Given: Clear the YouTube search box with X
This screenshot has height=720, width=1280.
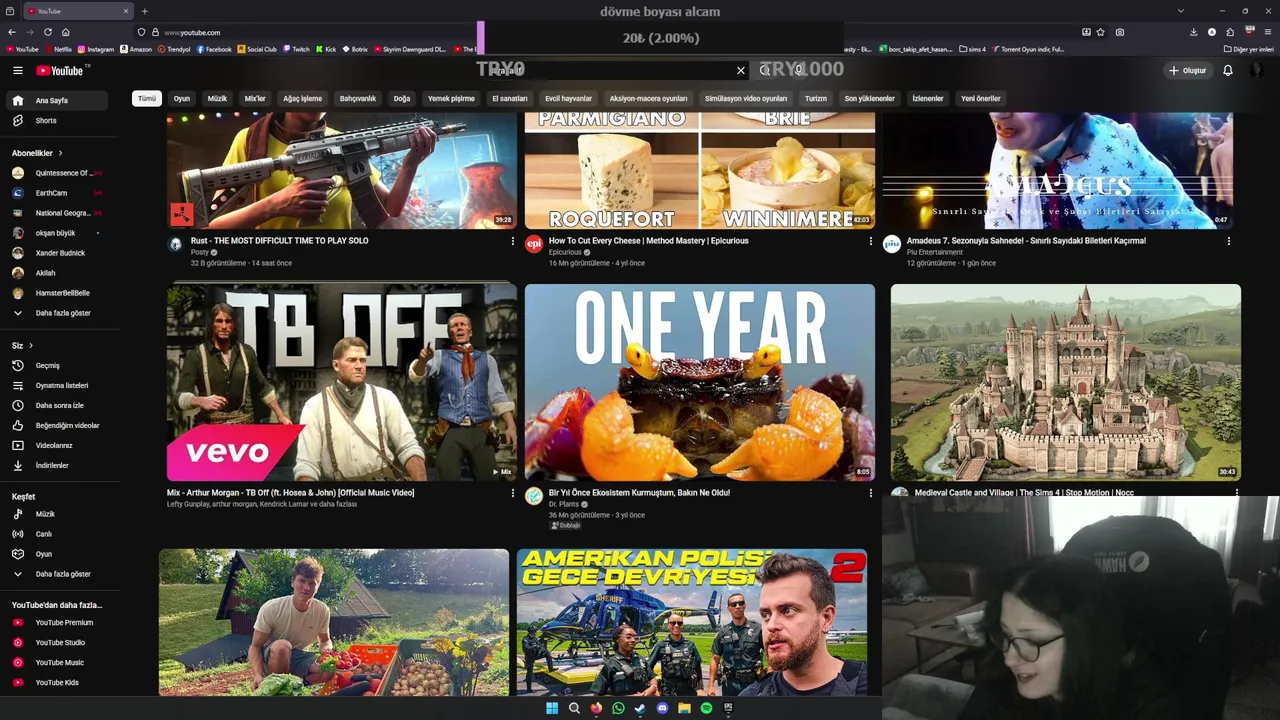Looking at the screenshot, I should 741,70.
